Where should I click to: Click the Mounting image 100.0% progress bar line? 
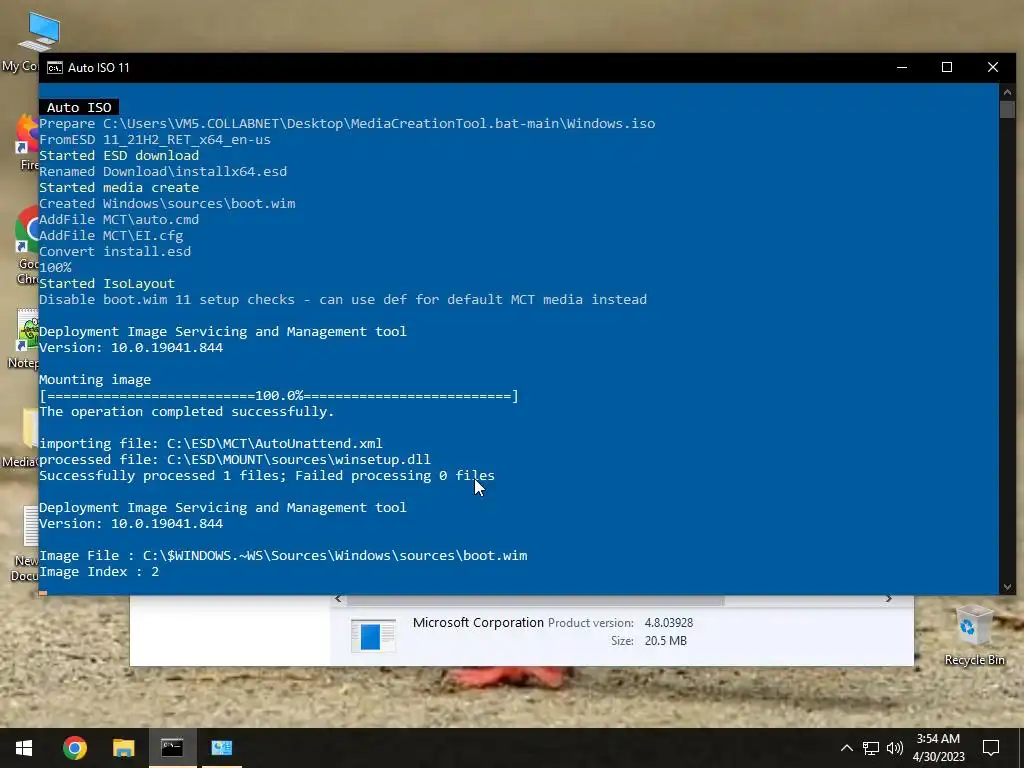click(279, 396)
